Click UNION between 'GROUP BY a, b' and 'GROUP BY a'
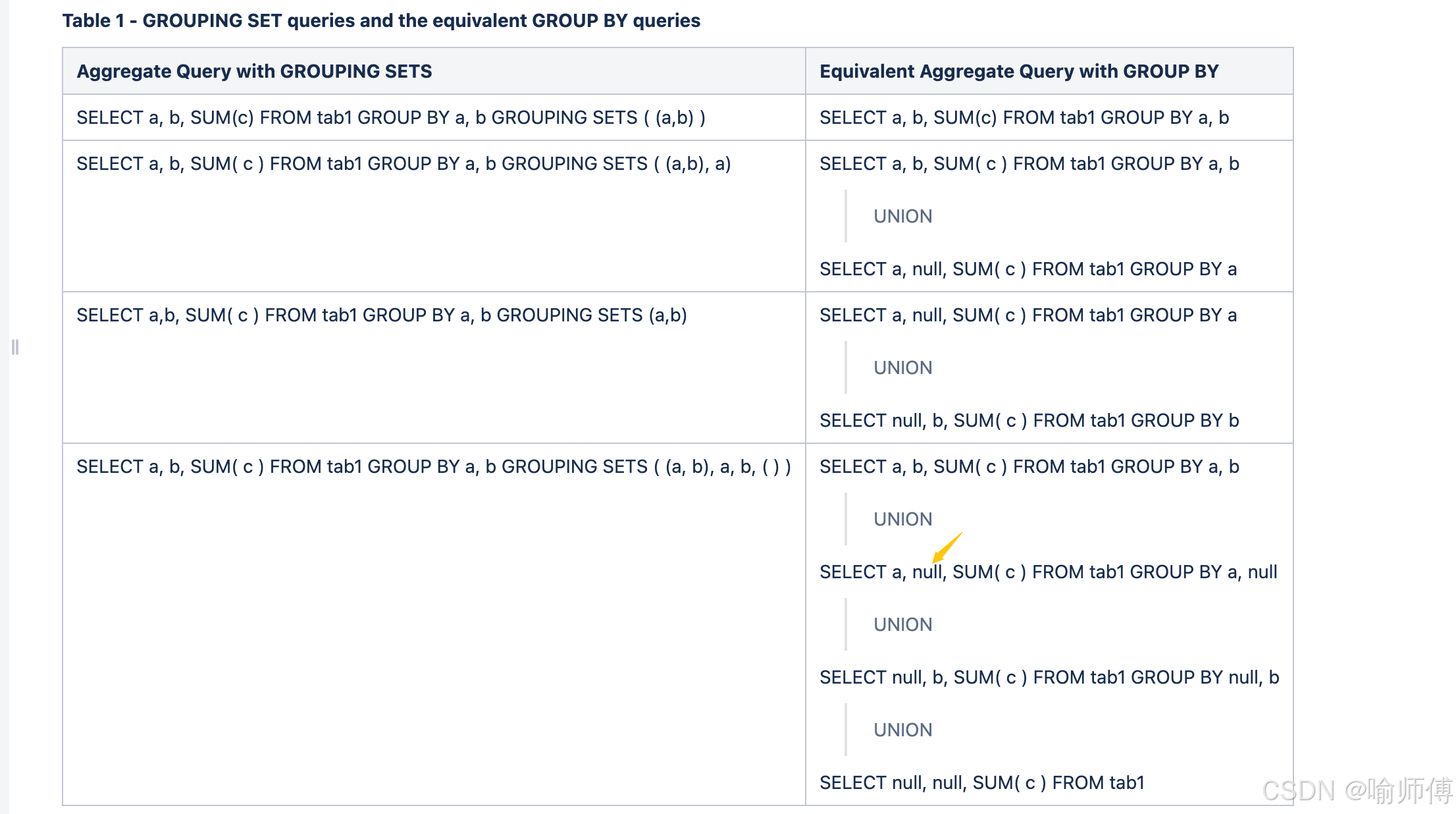The image size is (1456, 814). point(902,216)
